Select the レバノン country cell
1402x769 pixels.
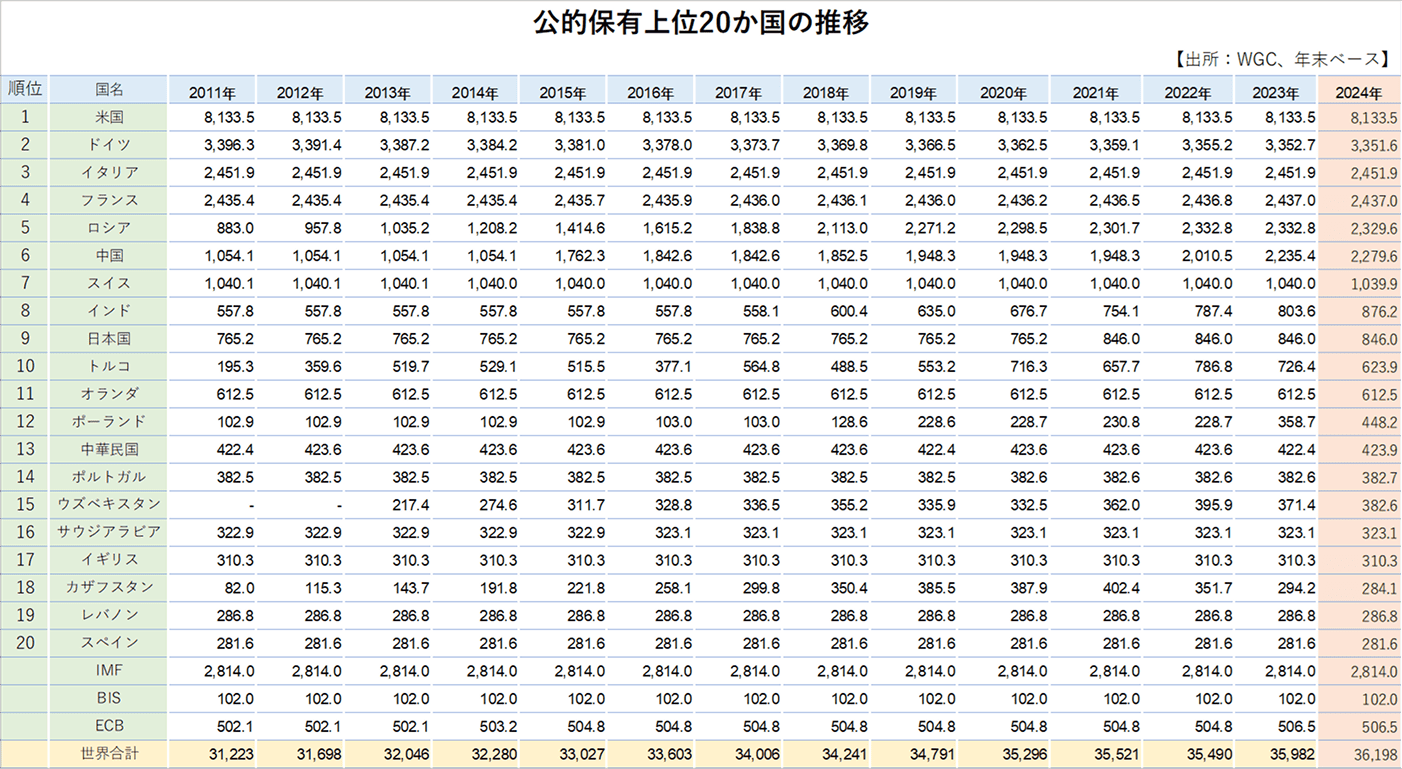(x=109, y=615)
